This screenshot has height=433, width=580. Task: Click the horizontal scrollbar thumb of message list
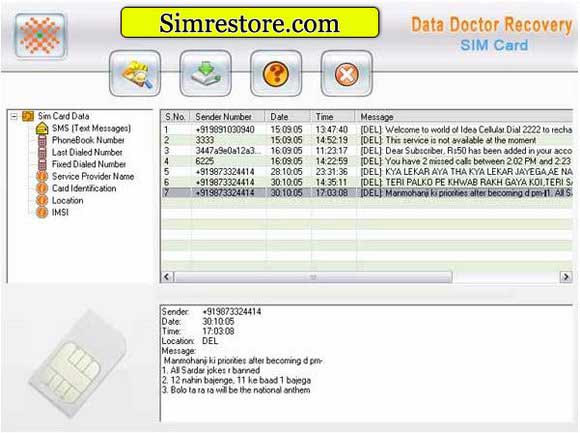[313, 277]
